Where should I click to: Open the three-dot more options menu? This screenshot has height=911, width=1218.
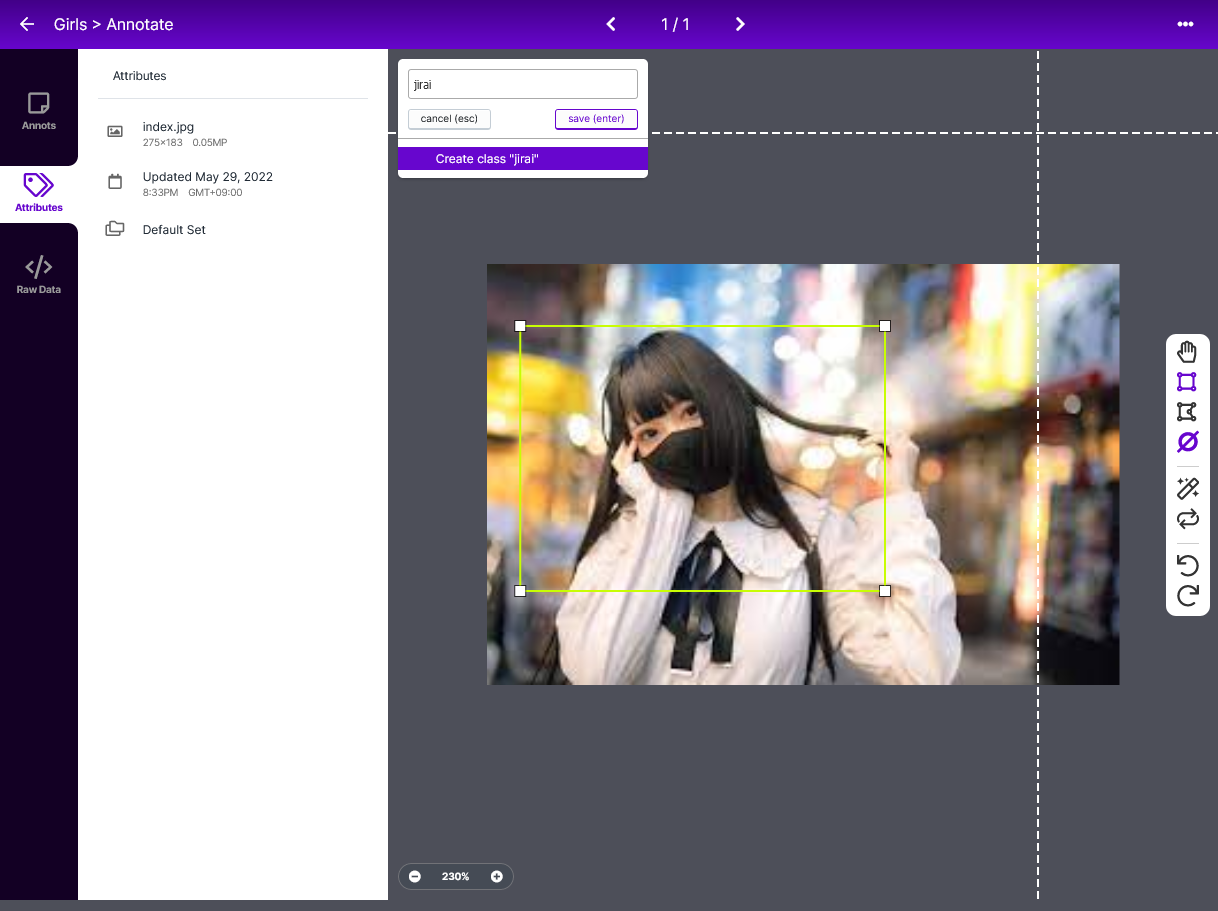coord(1185,24)
